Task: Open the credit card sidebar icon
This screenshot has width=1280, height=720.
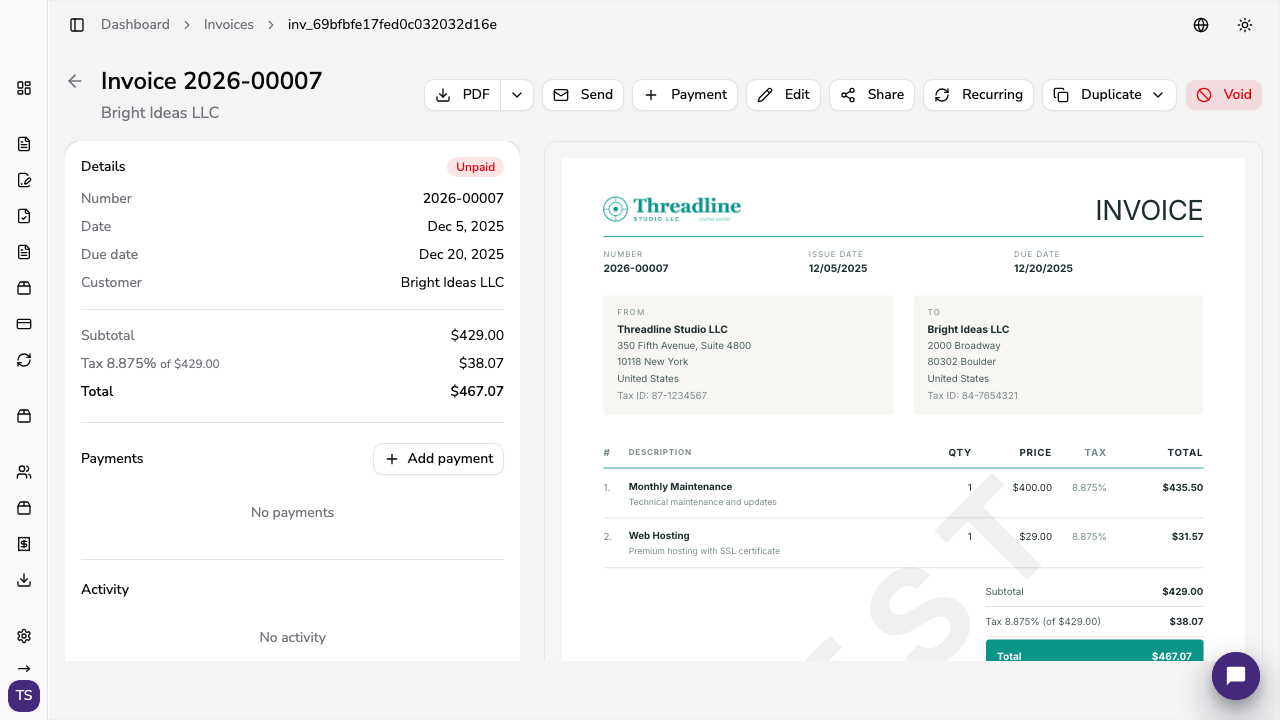Action: tap(24, 324)
